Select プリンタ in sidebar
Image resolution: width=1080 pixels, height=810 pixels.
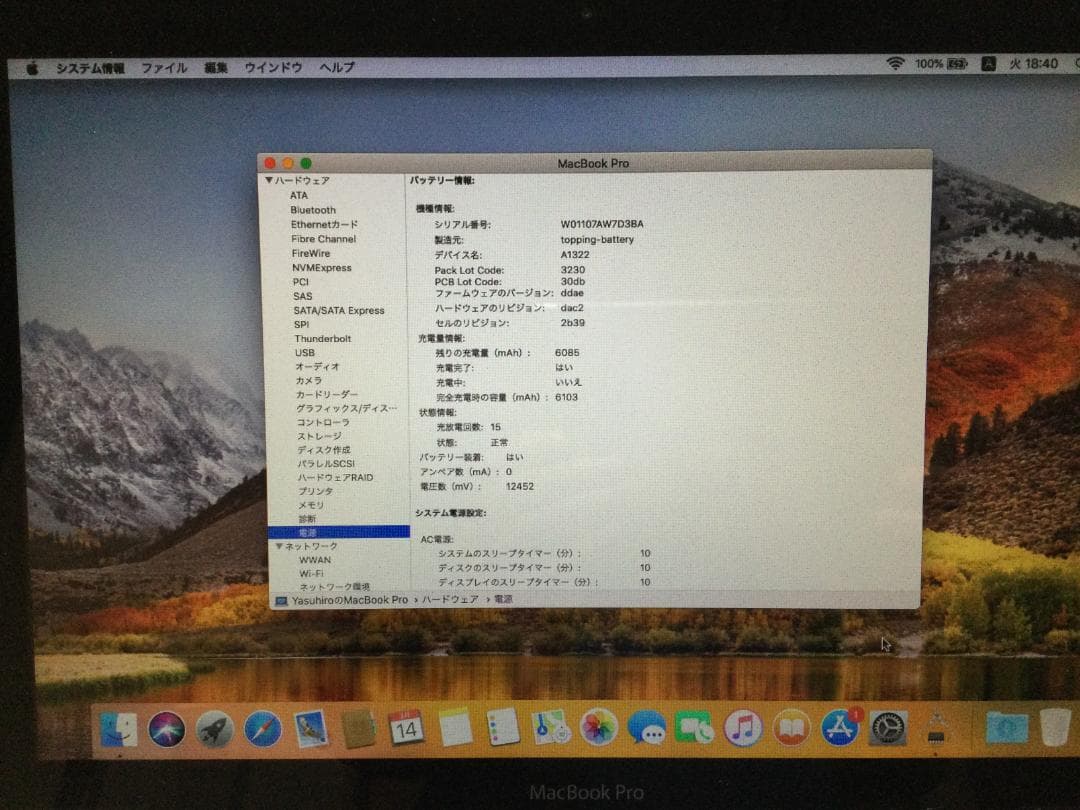pyautogui.click(x=315, y=491)
